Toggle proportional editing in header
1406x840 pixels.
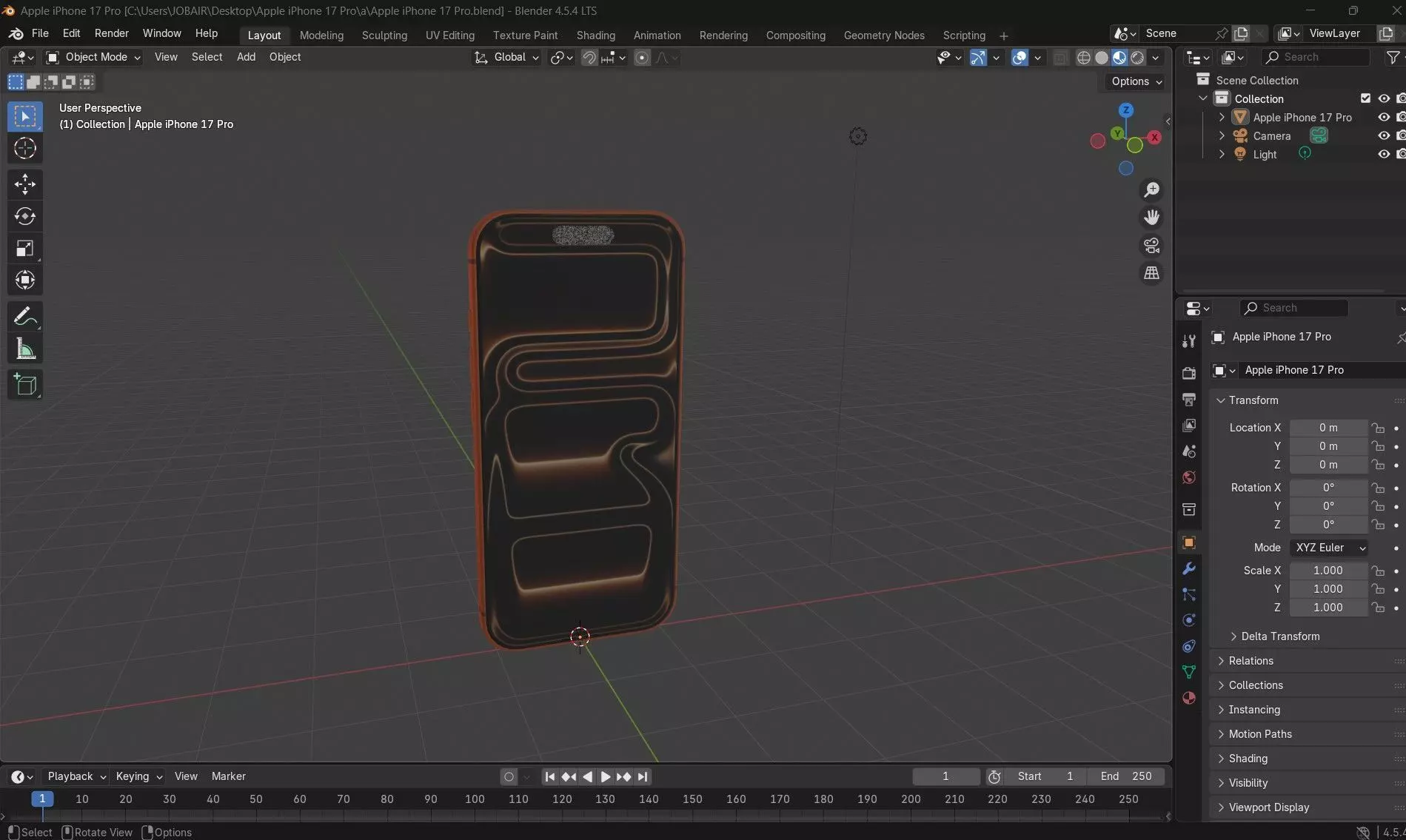click(x=643, y=58)
